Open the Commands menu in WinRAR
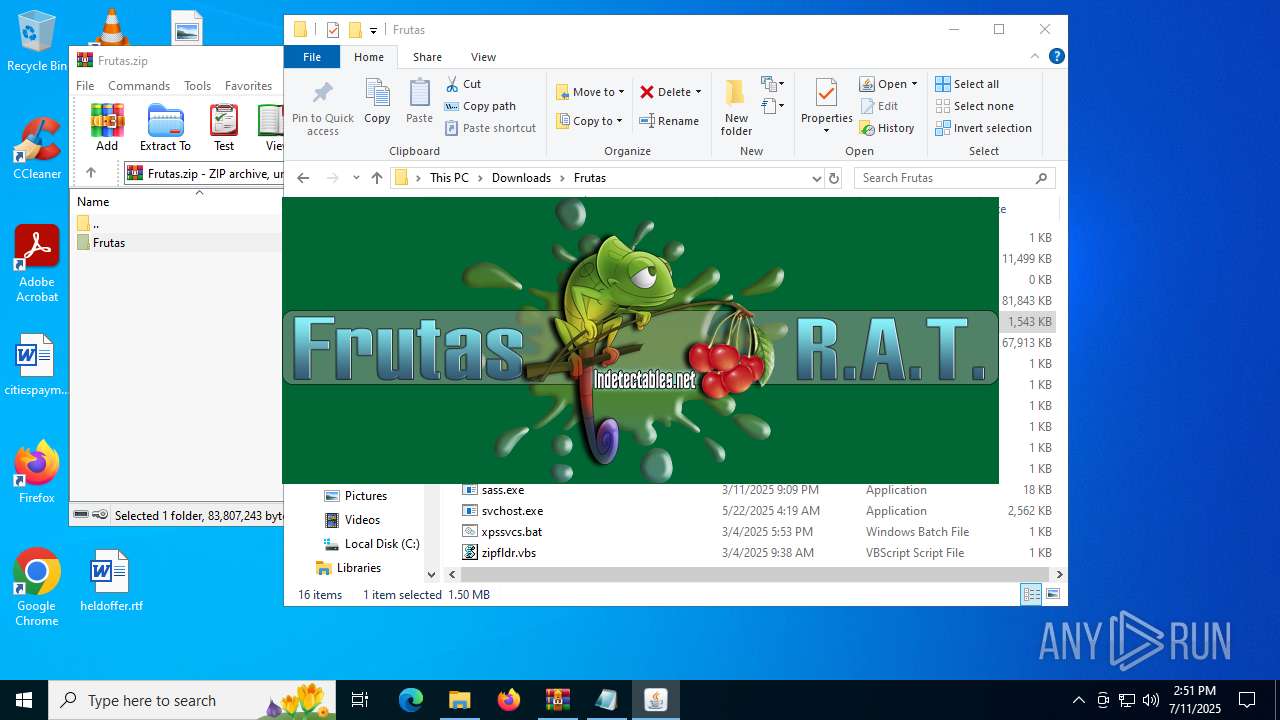Screen dimensions: 1280x720 click(139, 86)
